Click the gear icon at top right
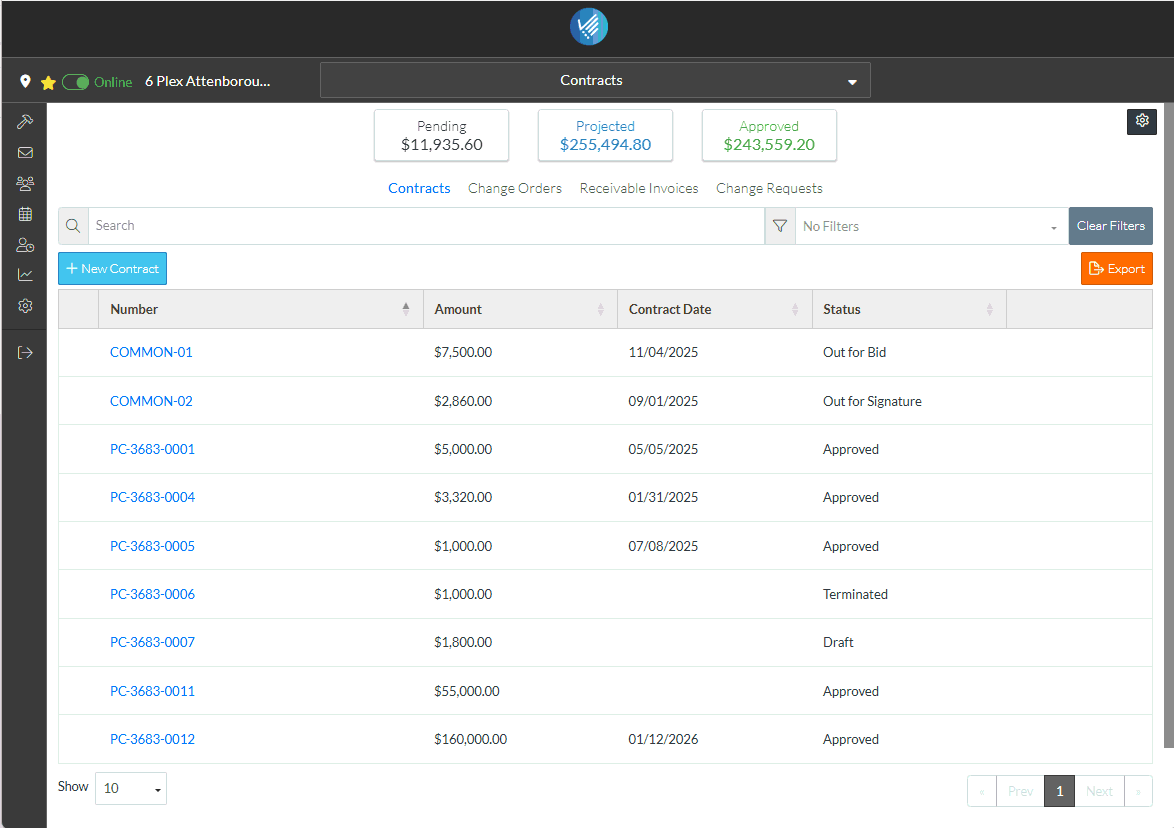This screenshot has width=1174, height=828. point(1142,121)
